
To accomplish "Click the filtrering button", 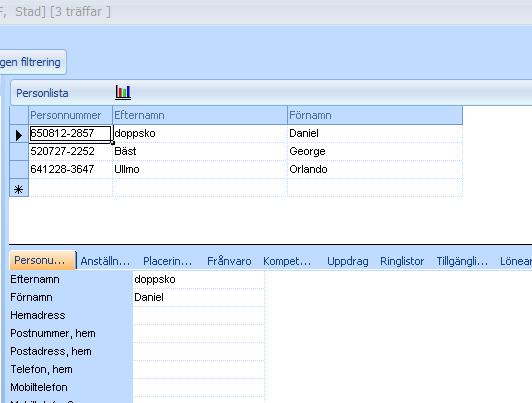I will click(32, 62).
